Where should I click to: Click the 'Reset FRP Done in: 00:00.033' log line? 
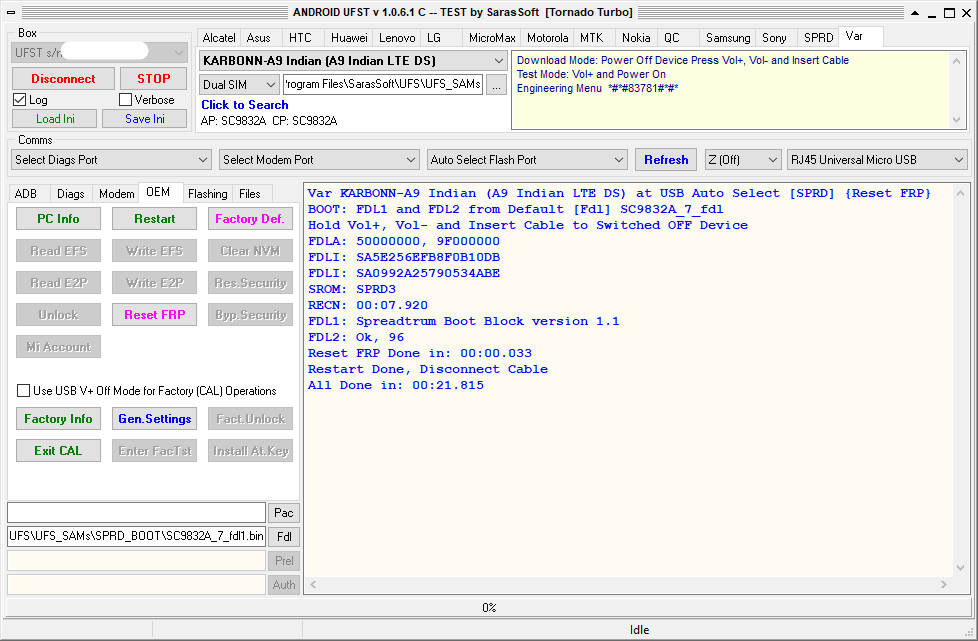pyautogui.click(x=420, y=354)
